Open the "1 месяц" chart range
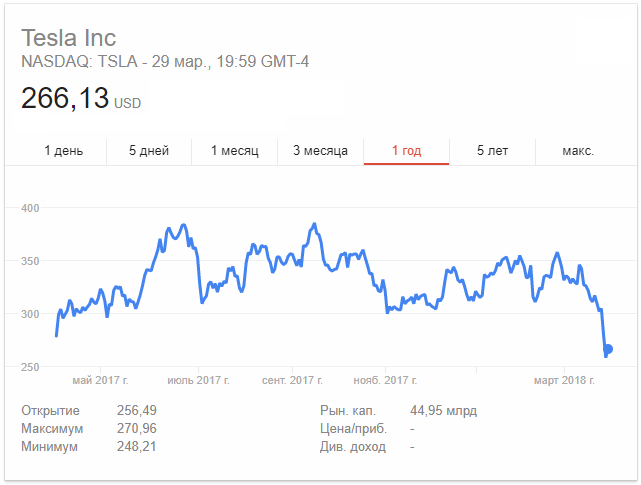Viewport: 641px width, 485px height. tap(235, 151)
